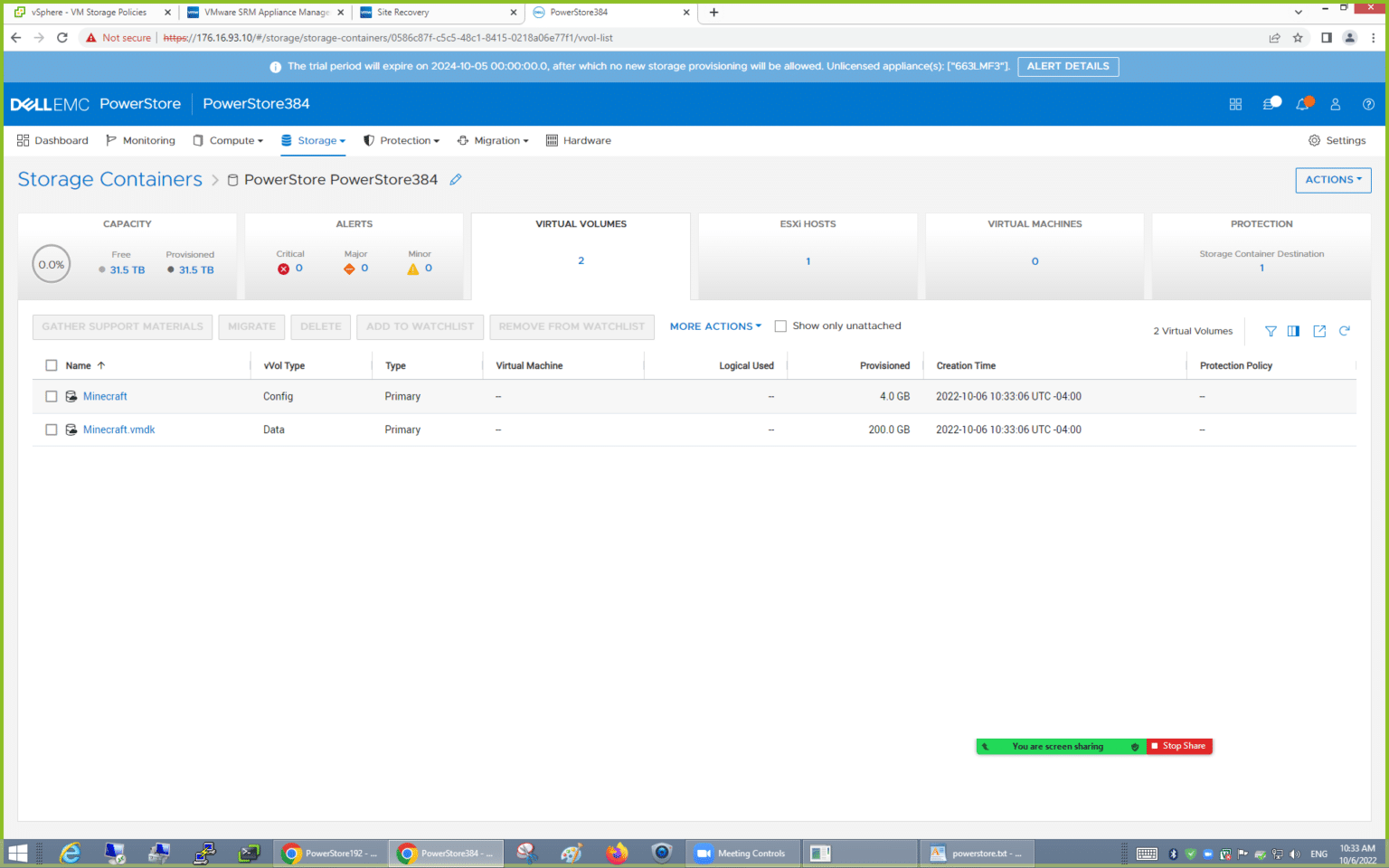1389x868 pixels.
Task: Click the Not secure warning icon
Action: (91, 37)
